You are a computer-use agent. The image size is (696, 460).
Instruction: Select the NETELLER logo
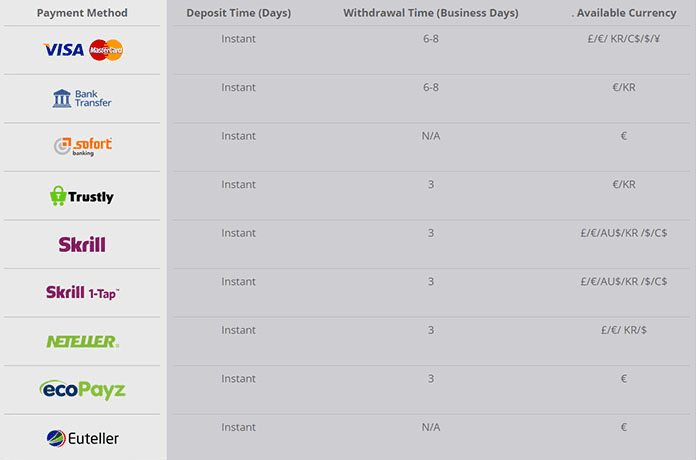(x=83, y=341)
